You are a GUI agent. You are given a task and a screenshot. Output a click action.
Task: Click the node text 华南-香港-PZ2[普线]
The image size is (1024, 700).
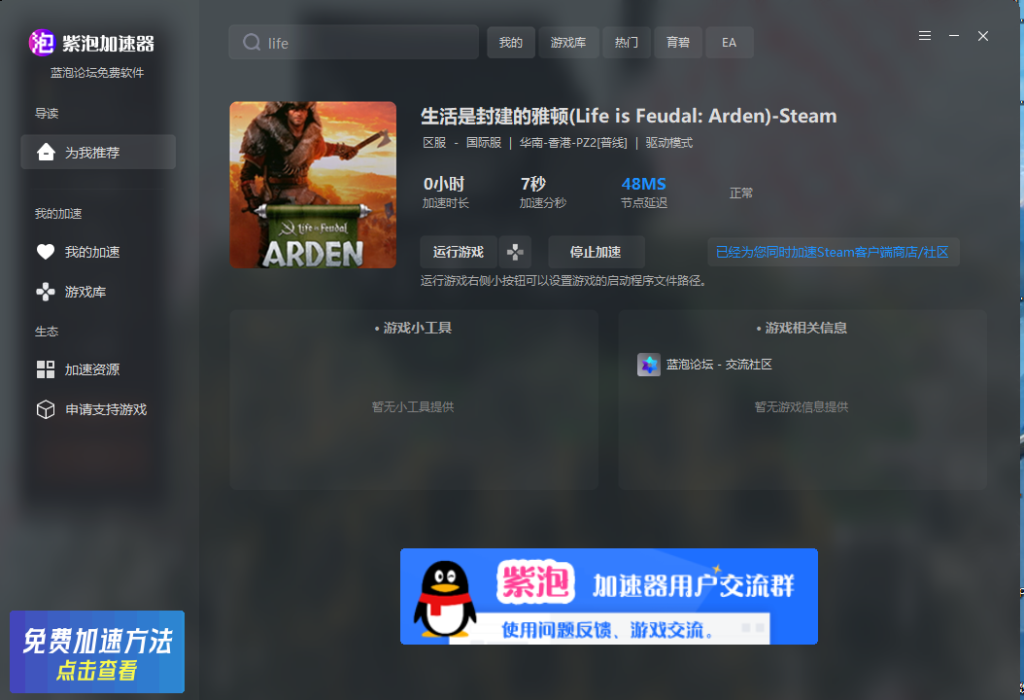tap(573, 142)
